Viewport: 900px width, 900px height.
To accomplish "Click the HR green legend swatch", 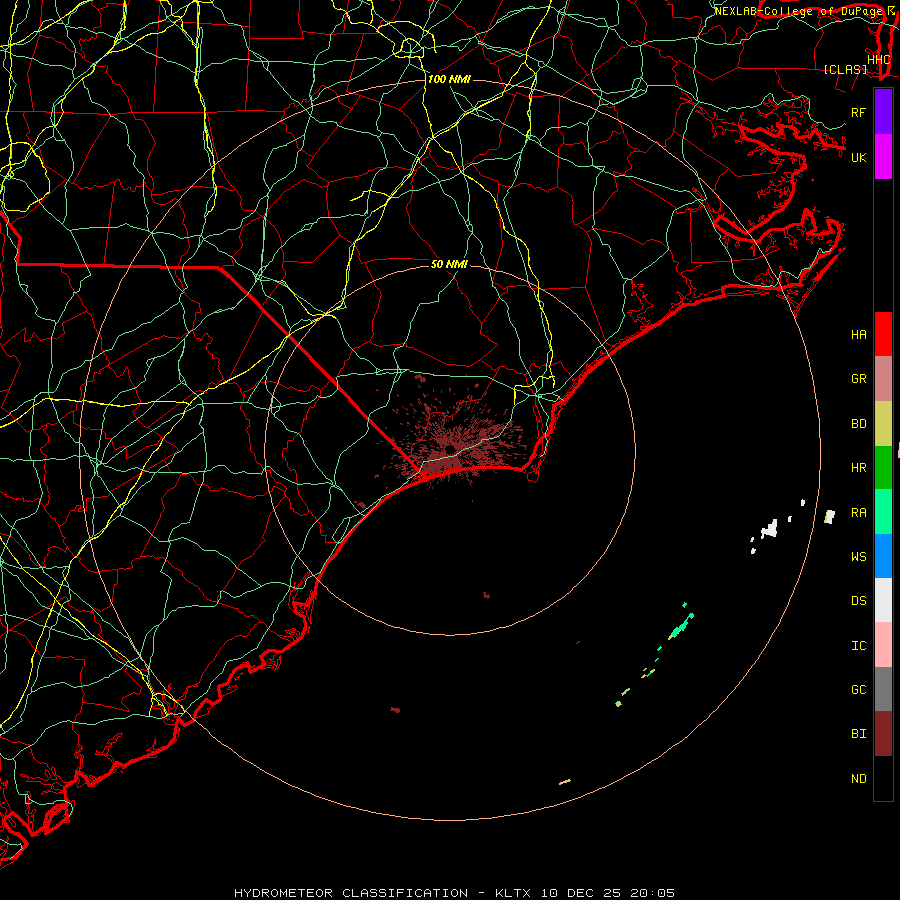I will pyautogui.click(x=883, y=468).
